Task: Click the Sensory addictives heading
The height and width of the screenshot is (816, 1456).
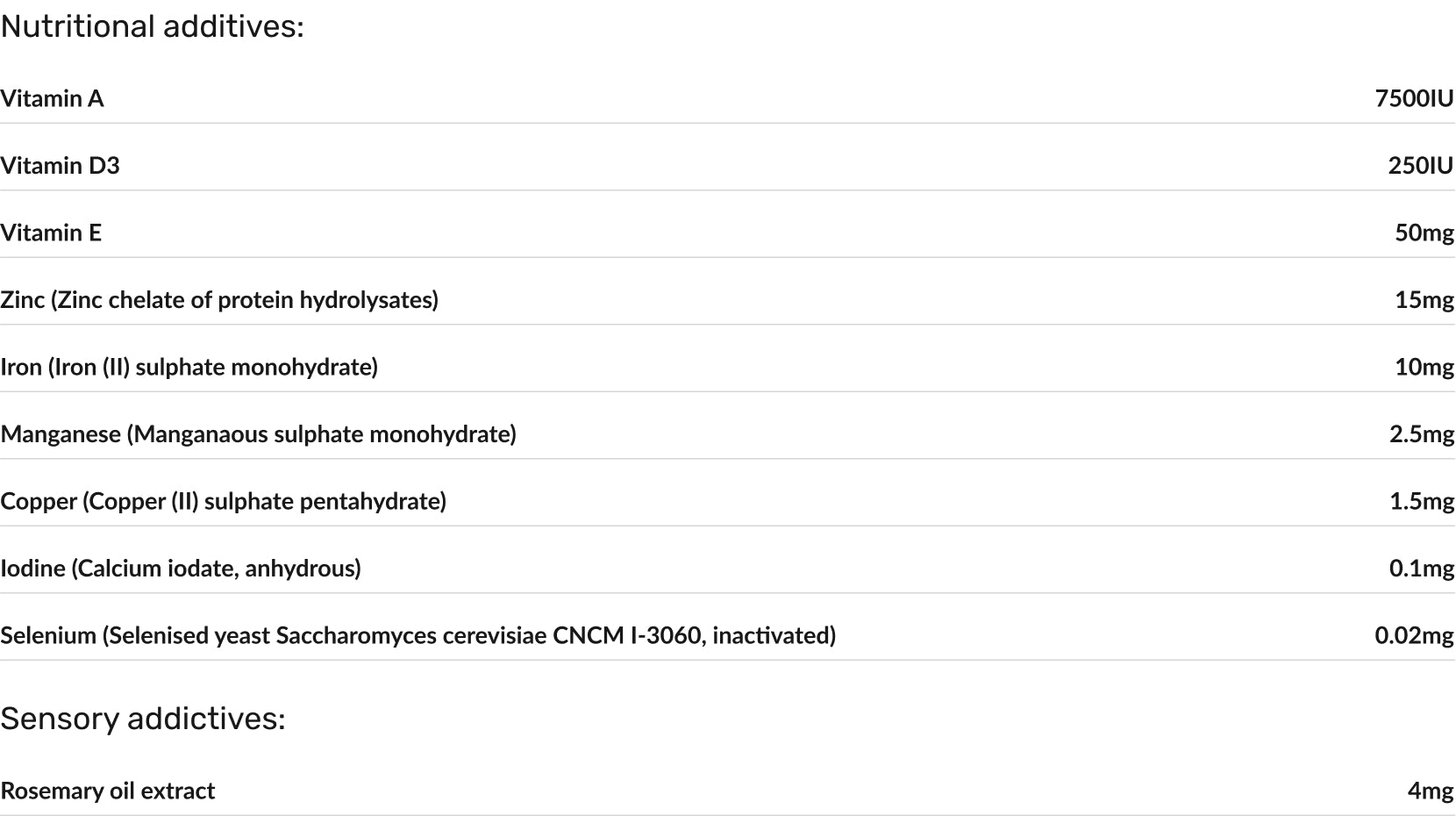Action: pyautogui.click(x=143, y=719)
